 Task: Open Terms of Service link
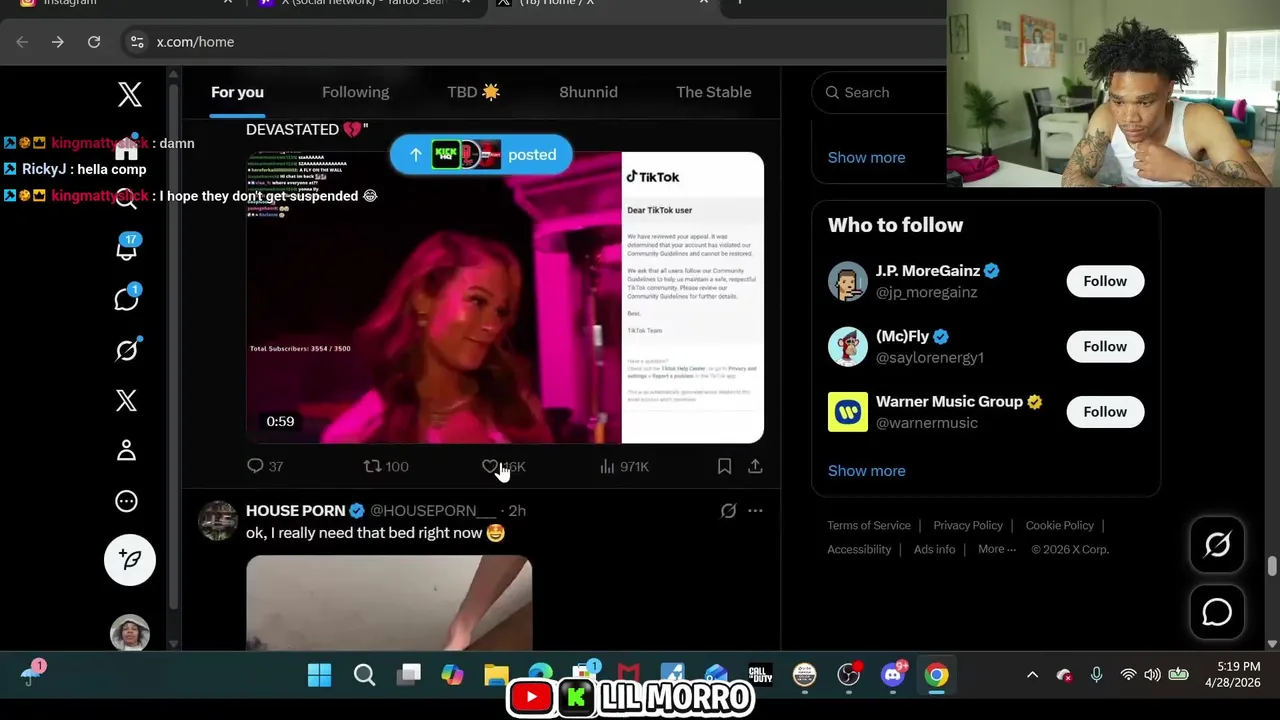869,525
